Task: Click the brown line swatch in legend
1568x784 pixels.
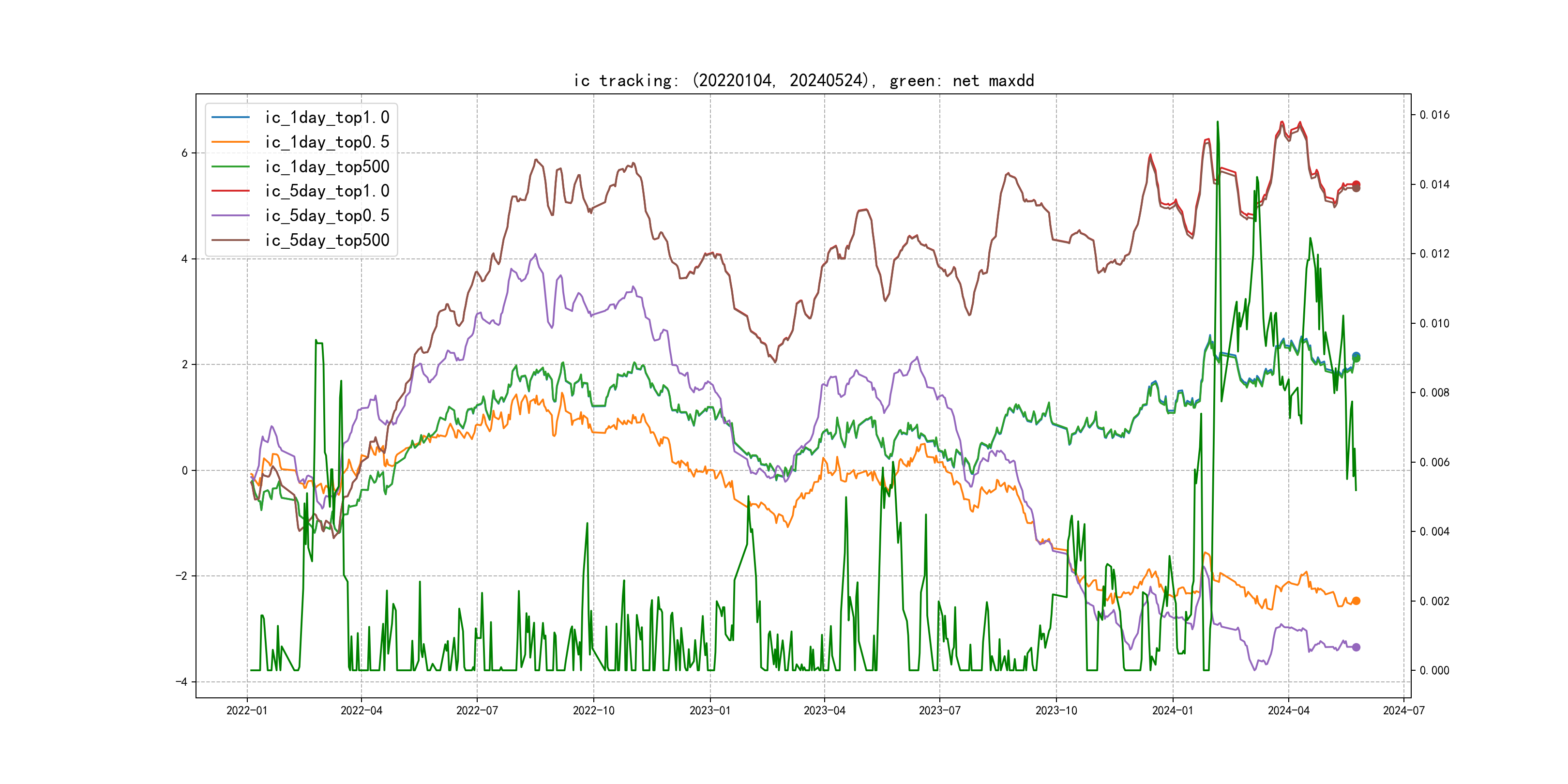Action: (230, 240)
